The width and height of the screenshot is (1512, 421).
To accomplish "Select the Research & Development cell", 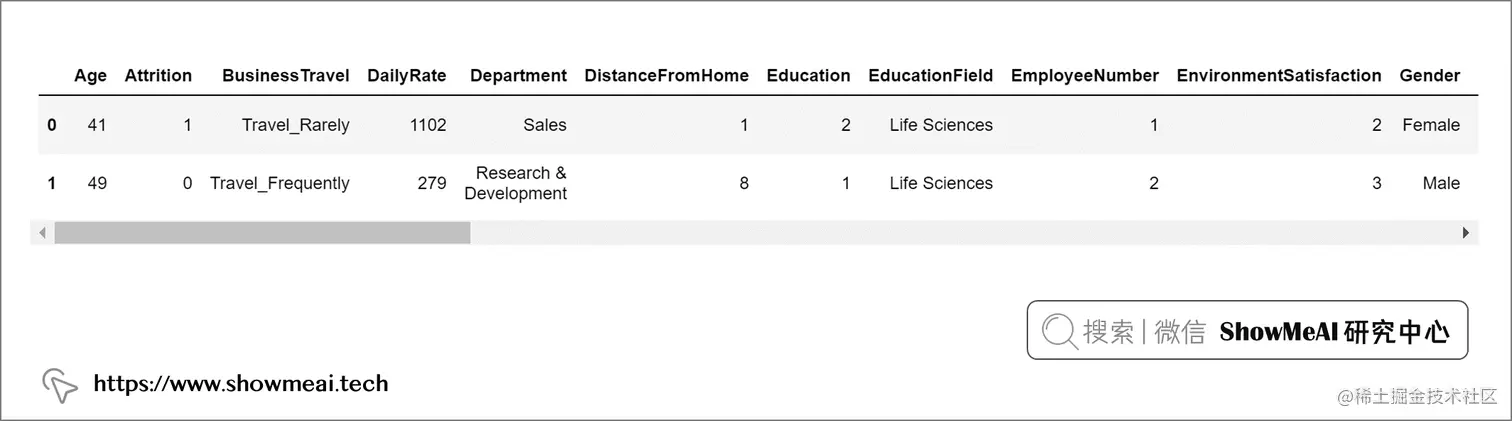I will 516,184.
